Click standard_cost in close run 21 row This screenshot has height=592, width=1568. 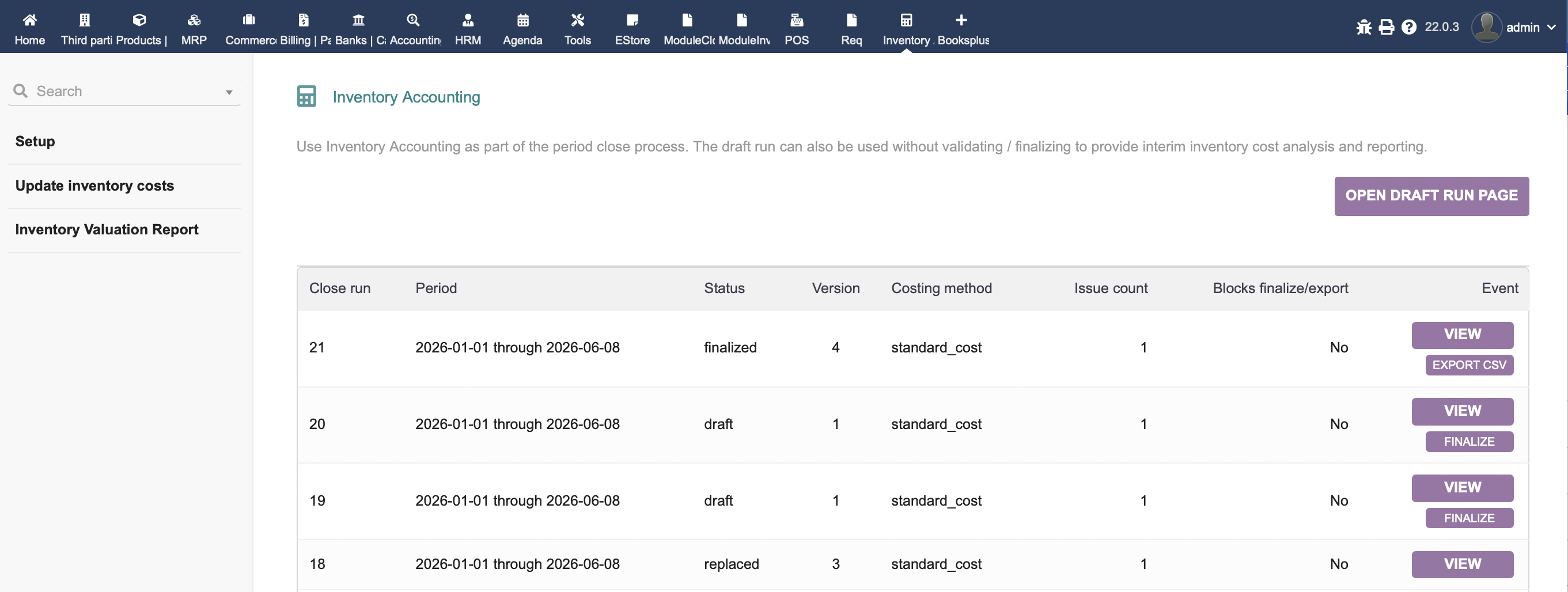point(936,347)
